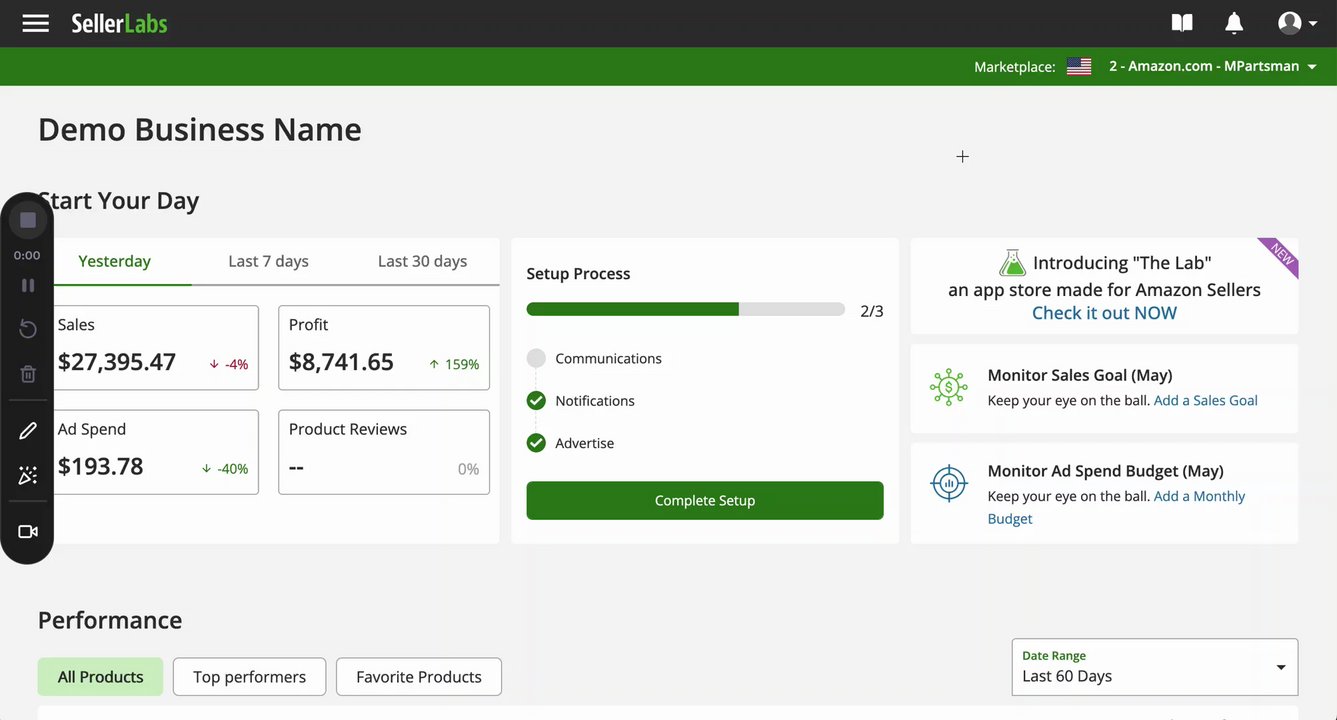Switch to the Last 30 days tab
Image resolution: width=1337 pixels, height=720 pixels.
422,261
